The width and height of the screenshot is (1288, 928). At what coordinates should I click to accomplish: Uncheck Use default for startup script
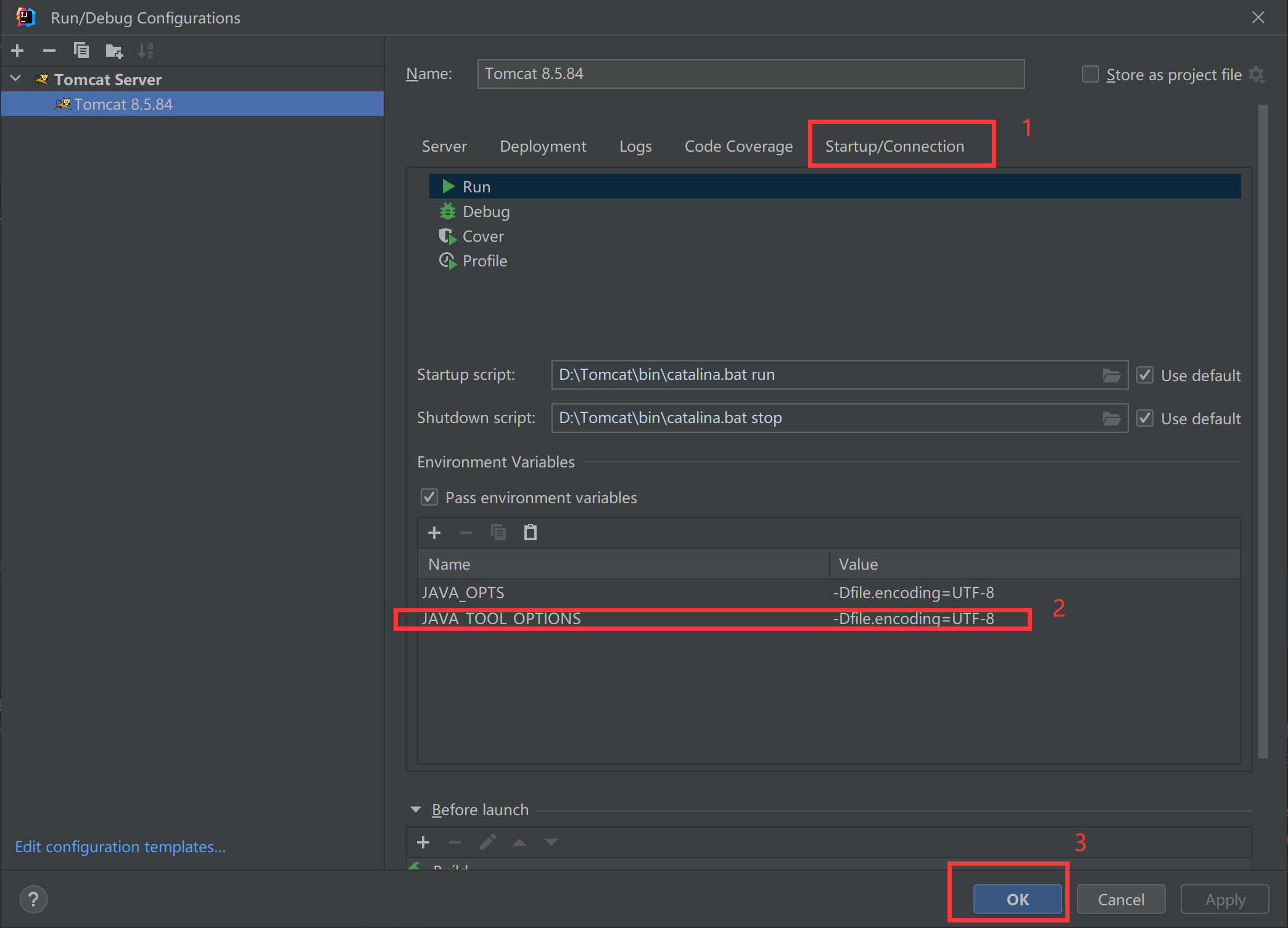[1145, 375]
